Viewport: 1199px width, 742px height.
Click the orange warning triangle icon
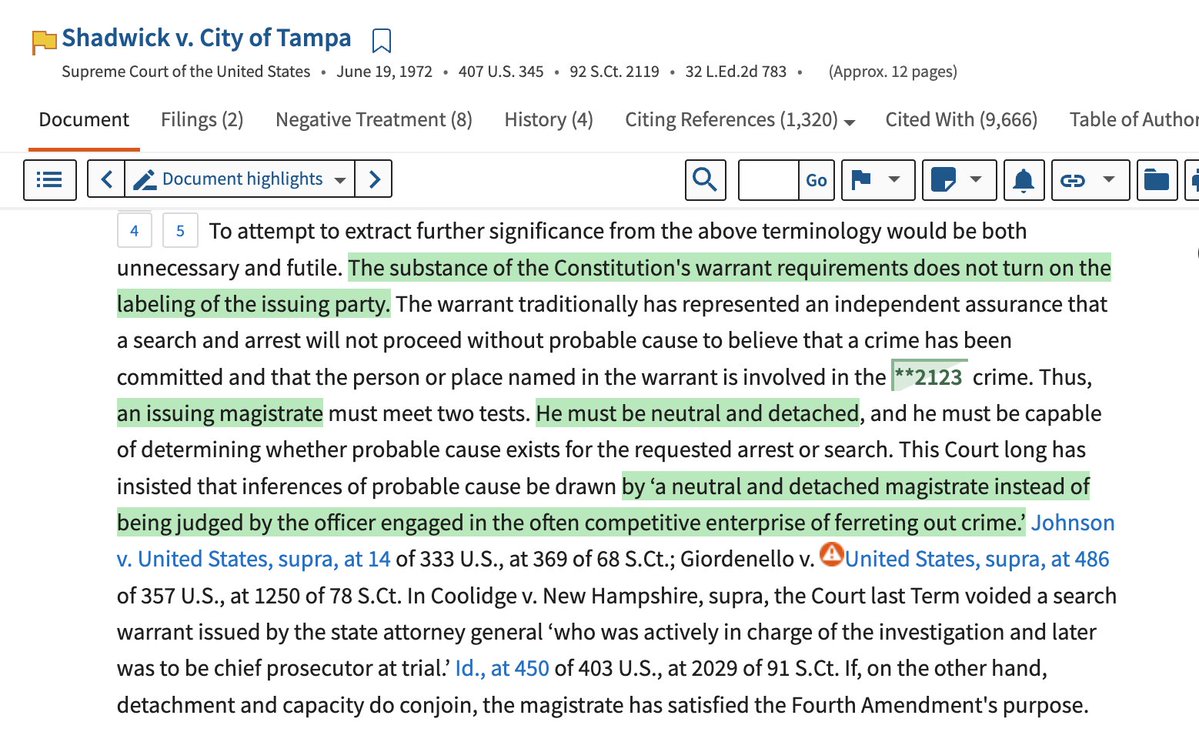coord(831,554)
